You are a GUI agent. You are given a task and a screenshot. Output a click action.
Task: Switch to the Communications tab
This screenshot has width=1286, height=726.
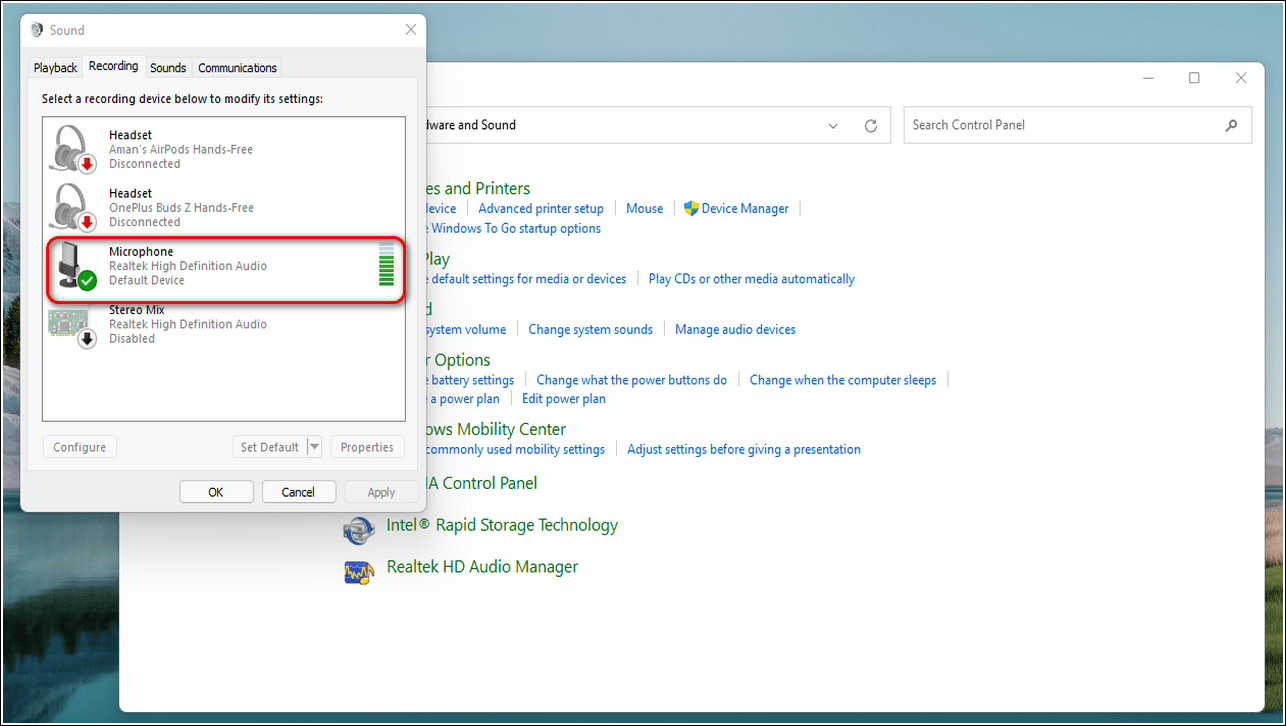(237, 68)
